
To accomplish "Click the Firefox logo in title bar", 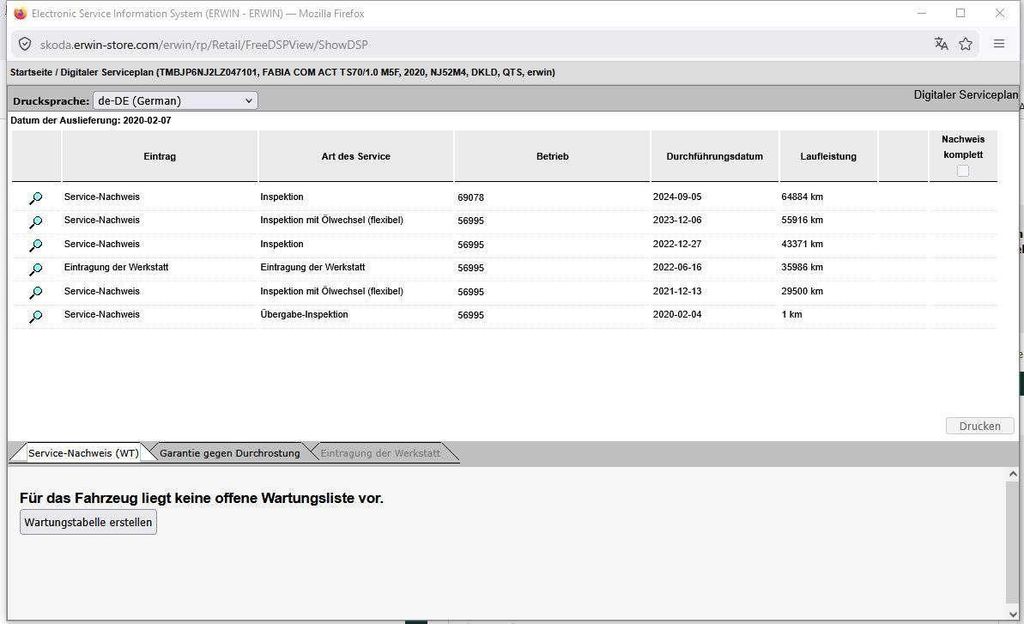I will 20,13.
